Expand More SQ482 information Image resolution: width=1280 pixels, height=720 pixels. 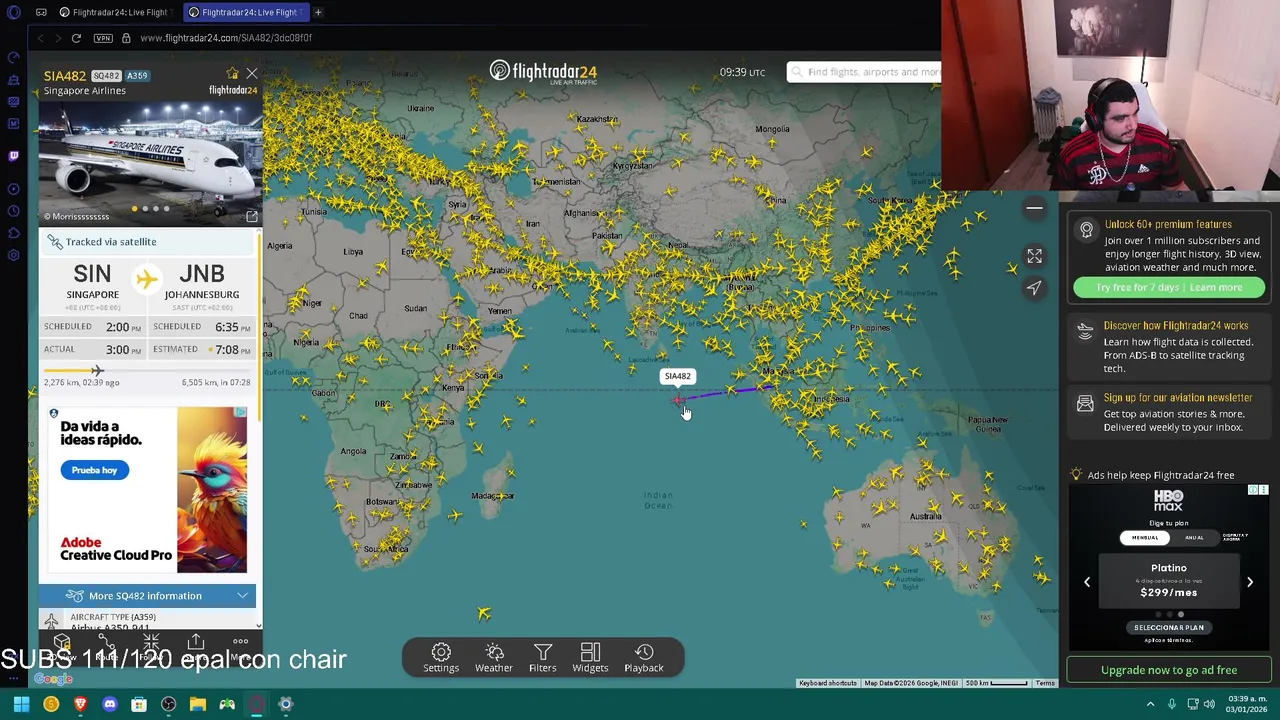tap(147, 596)
